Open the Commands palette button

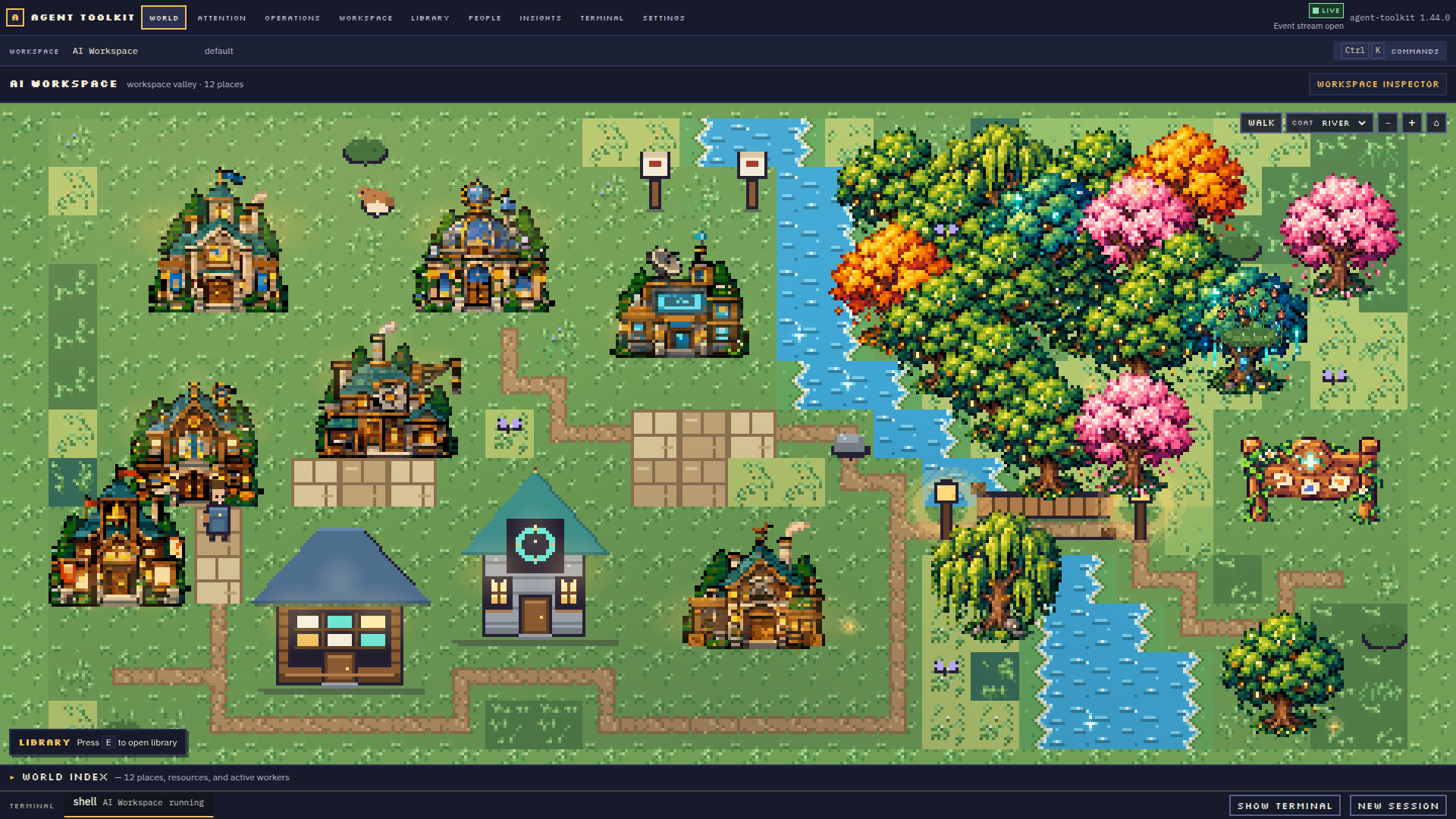pos(1391,51)
